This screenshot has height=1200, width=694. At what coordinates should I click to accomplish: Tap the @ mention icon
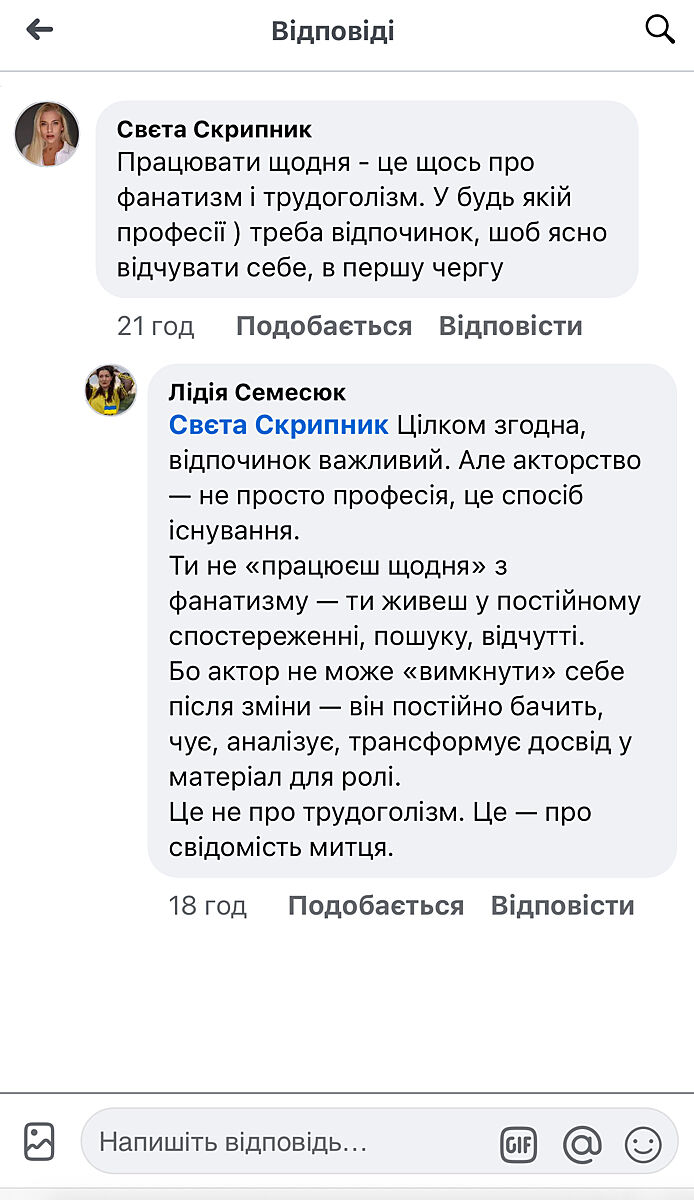(582, 1143)
